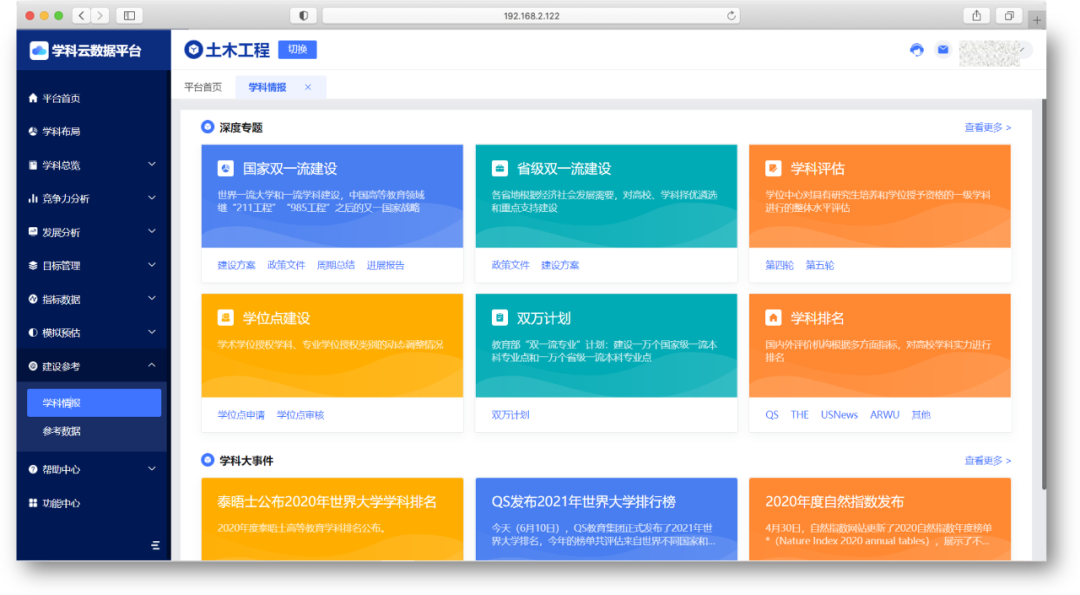Open 功能中心 from the sidebar icon
The height and width of the screenshot is (595, 1080).
tap(35, 501)
